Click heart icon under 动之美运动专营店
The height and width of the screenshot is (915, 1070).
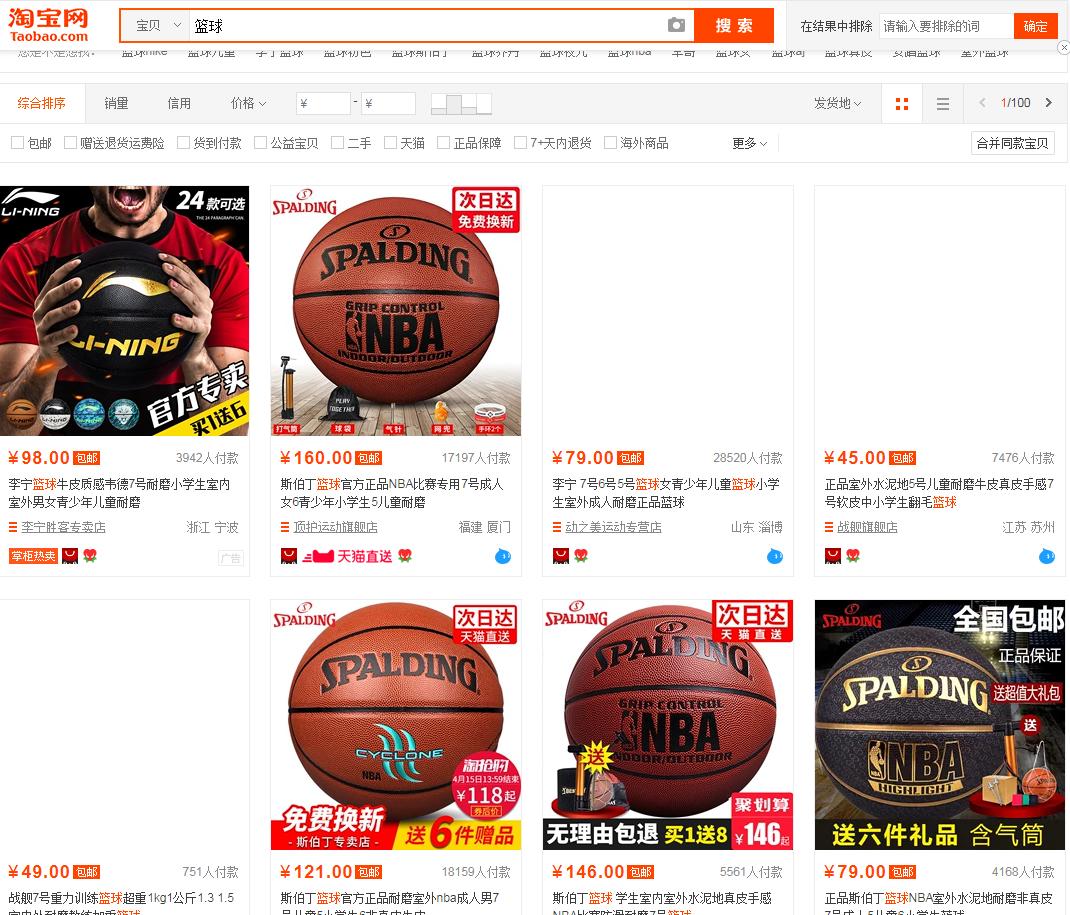(581, 555)
